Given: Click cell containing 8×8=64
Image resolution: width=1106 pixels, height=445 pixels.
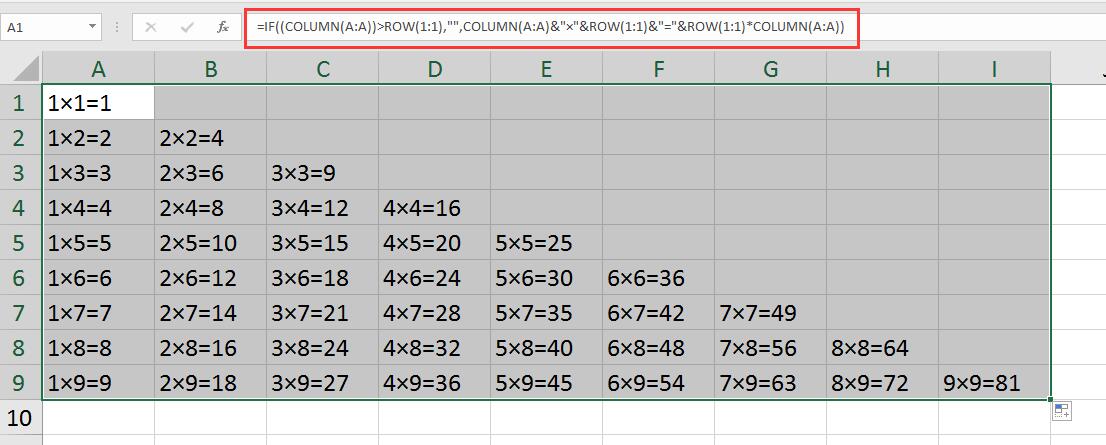Looking at the screenshot, I should [883, 348].
